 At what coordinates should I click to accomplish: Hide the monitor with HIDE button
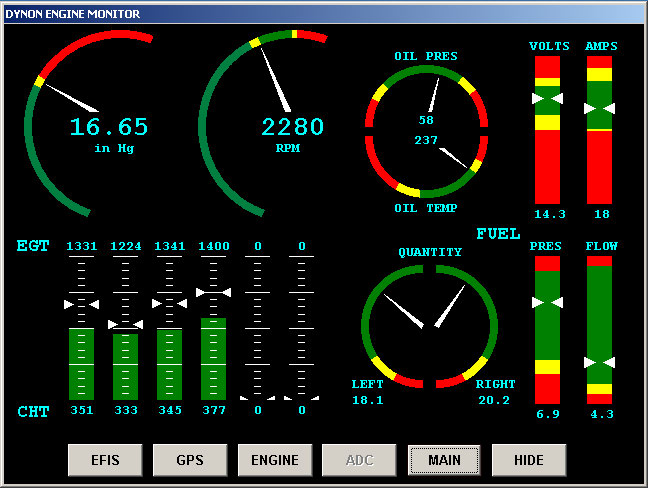pyautogui.click(x=529, y=460)
